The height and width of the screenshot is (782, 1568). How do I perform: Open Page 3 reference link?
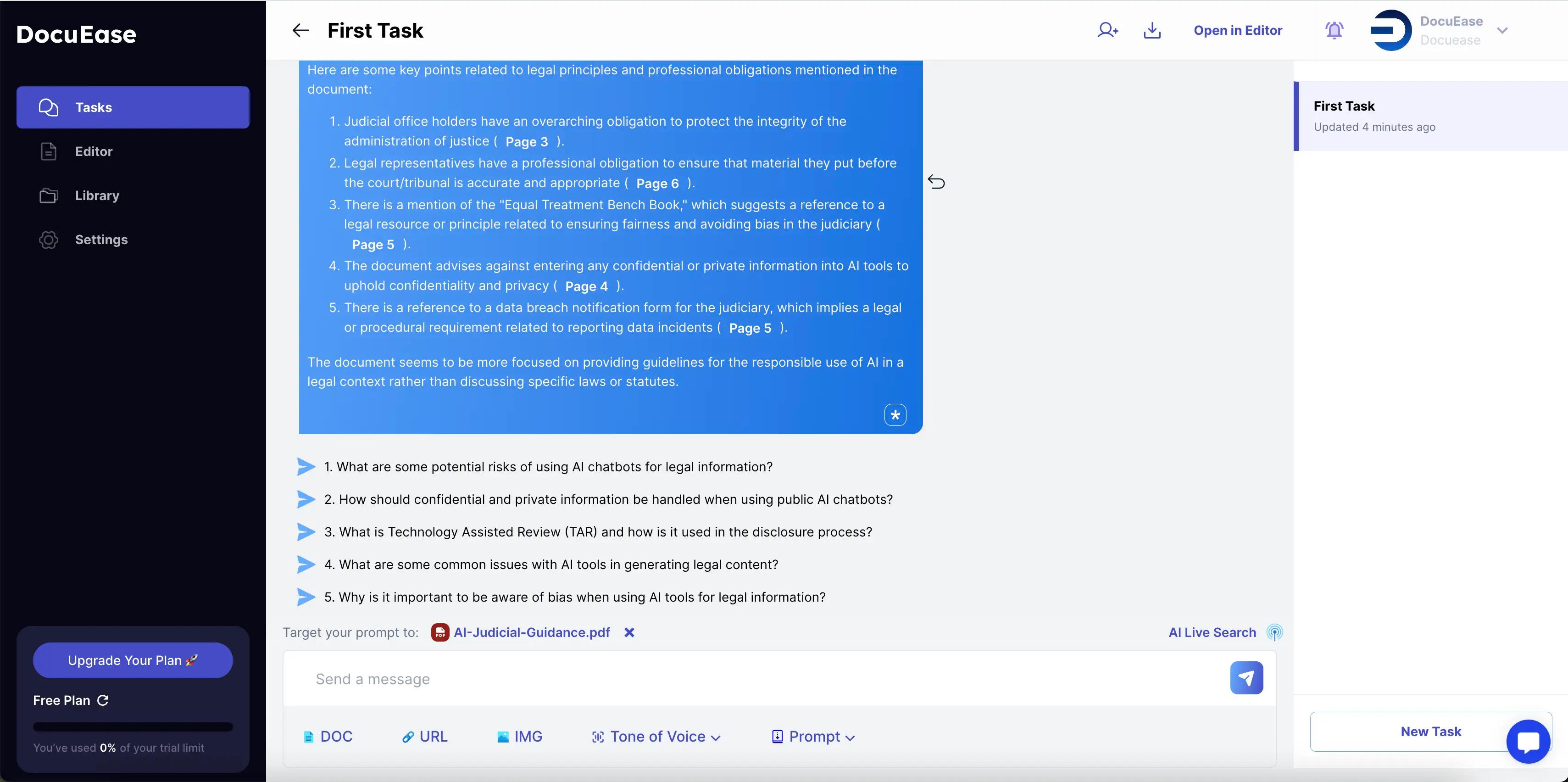point(527,141)
